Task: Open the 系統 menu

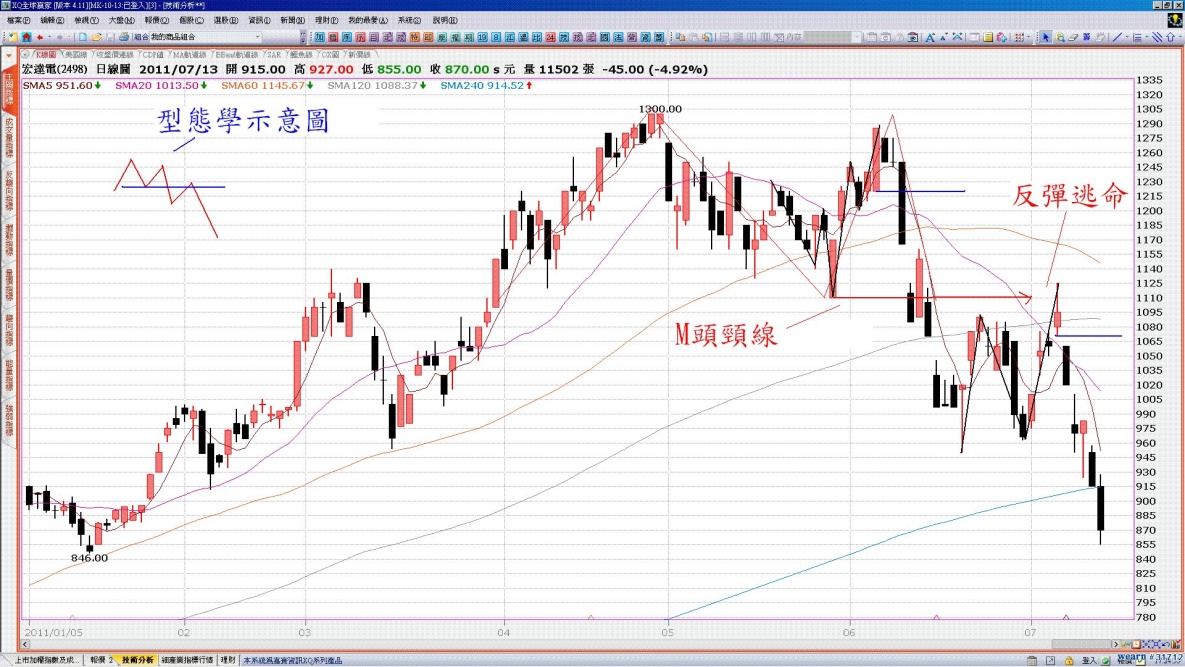Action: coord(409,20)
